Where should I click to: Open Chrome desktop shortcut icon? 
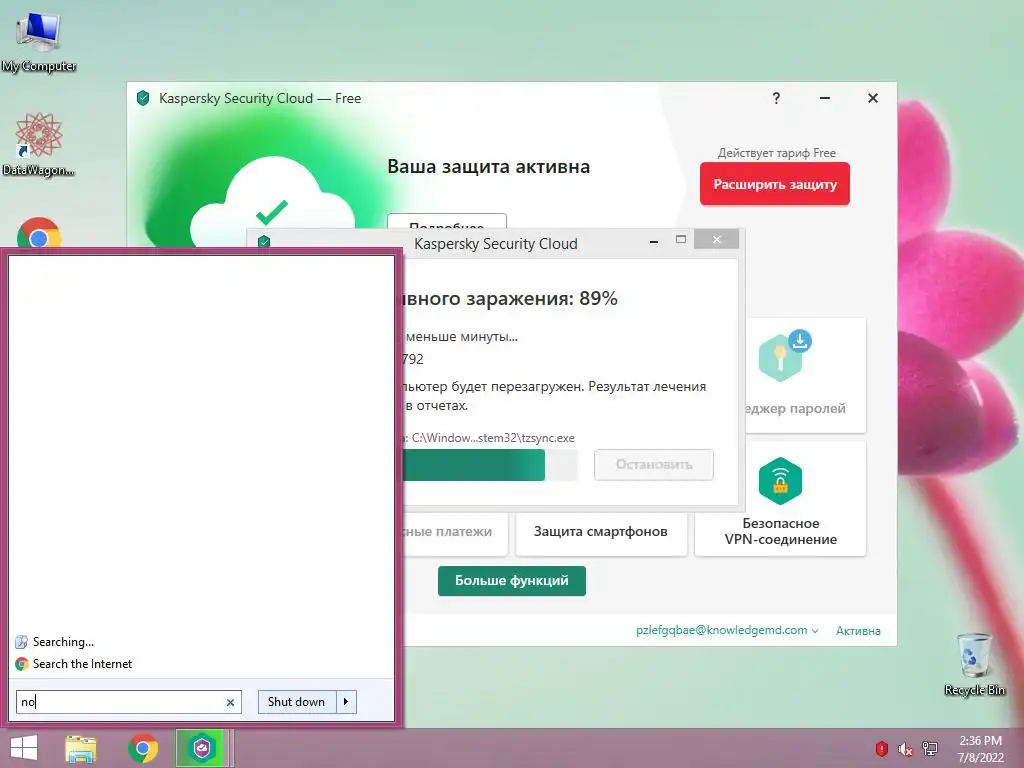(x=39, y=232)
